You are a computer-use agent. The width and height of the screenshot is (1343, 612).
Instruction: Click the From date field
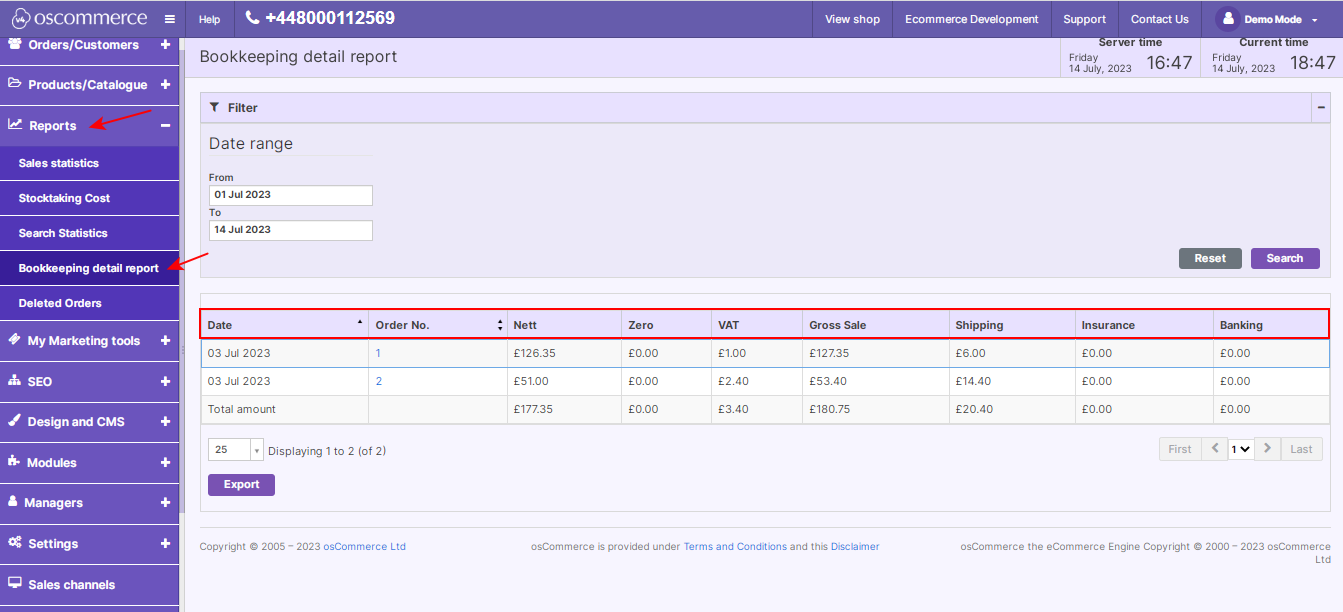point(290,195)
